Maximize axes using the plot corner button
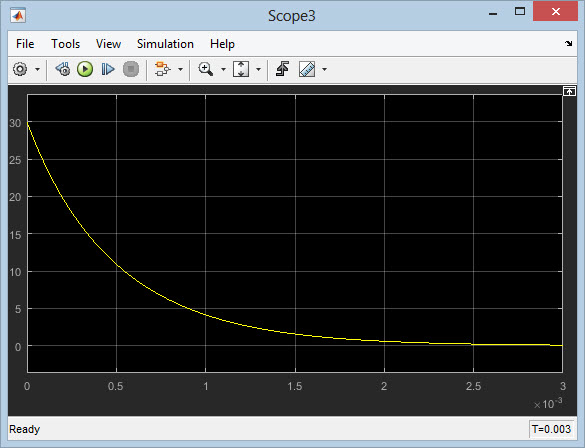585x448 pixels. (x=569, y=91)
